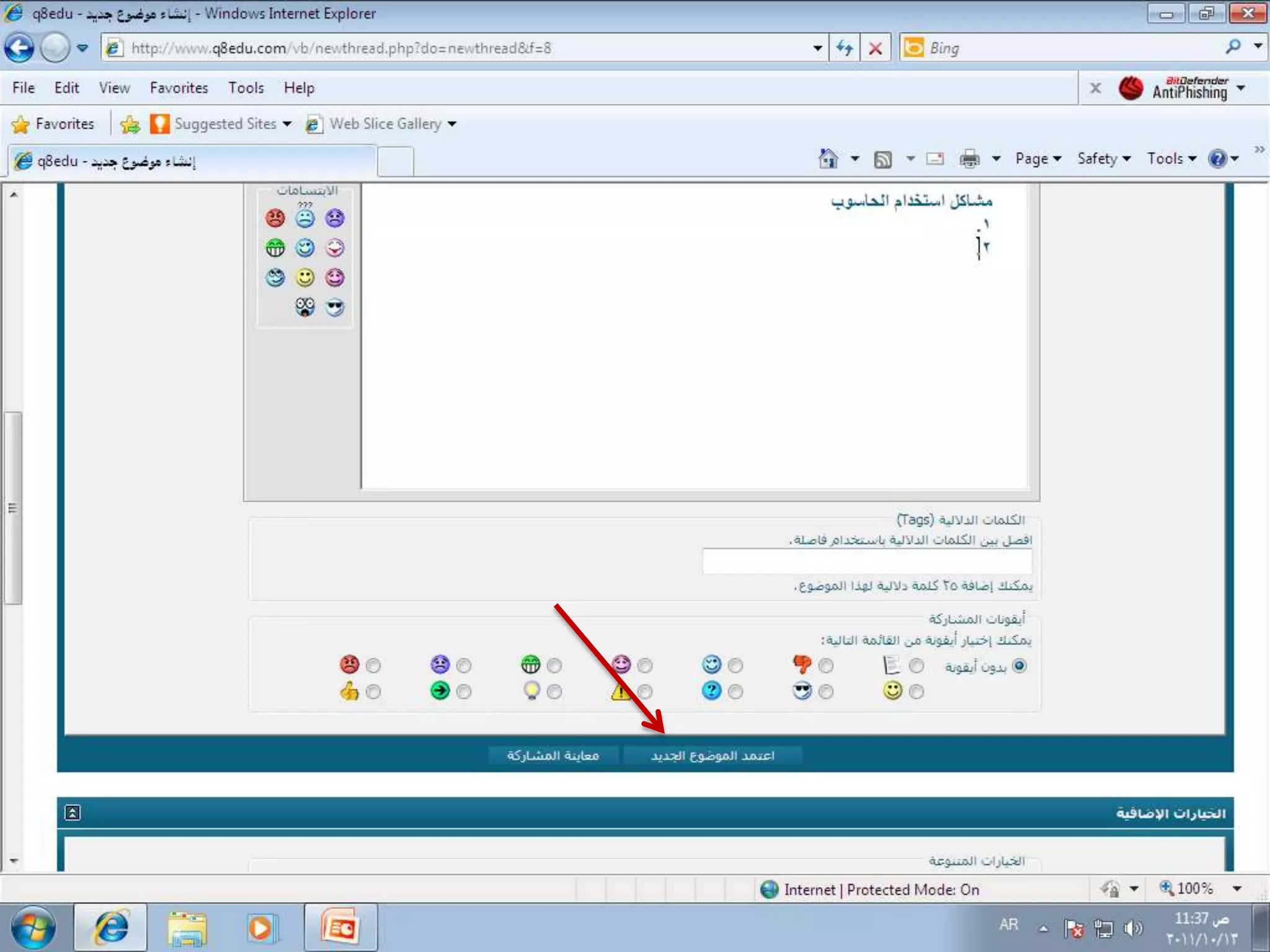Screen dimensions: 1270x952
Task: Click the RSS feeds icon
Action: (882, 159)
